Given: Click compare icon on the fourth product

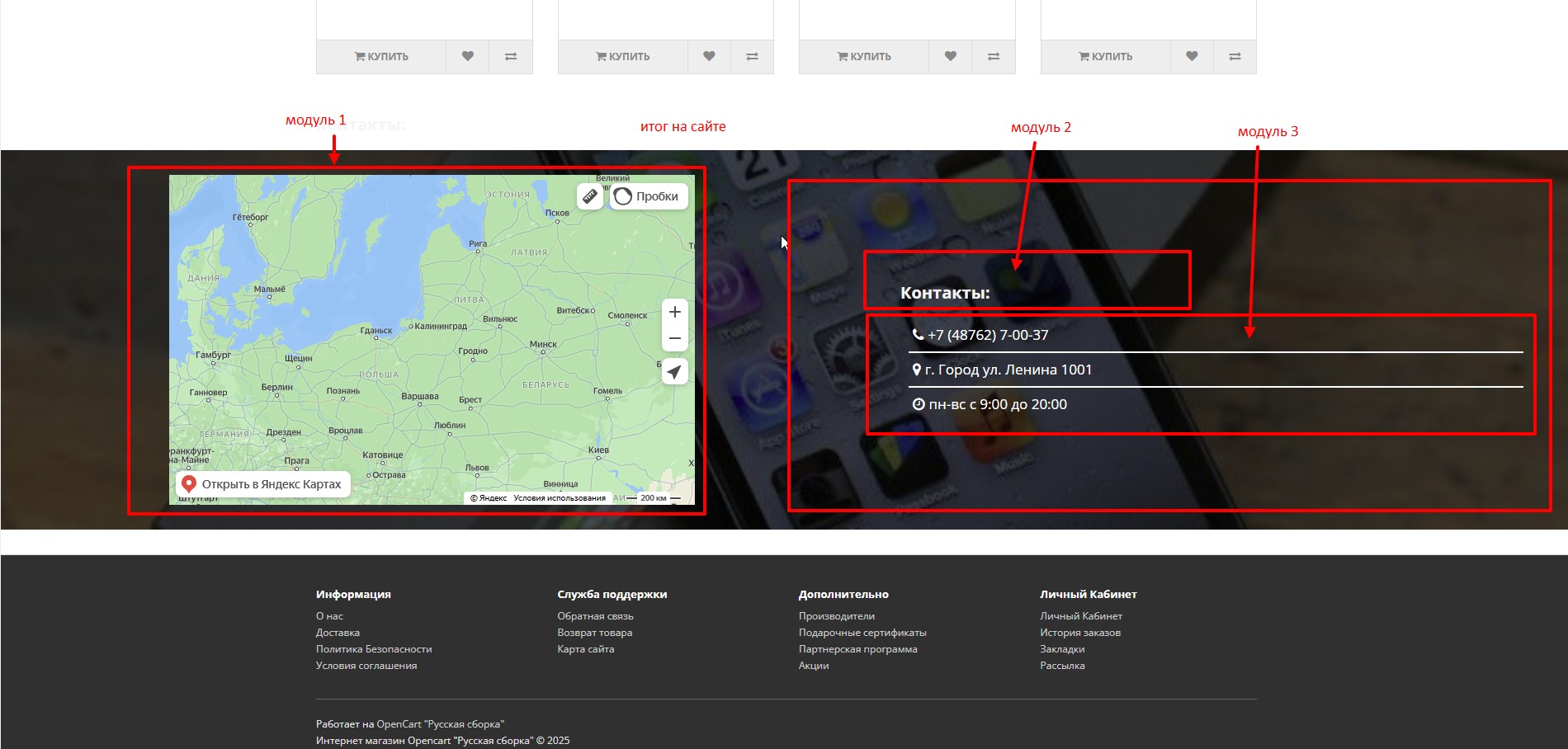Looking at the screenshot, I should (1235, 56).
